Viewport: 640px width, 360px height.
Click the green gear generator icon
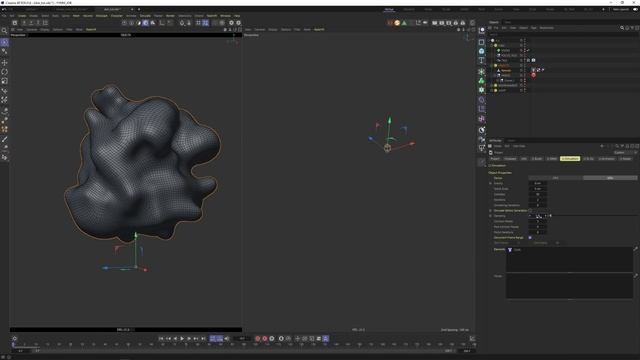tap(482, 90)
